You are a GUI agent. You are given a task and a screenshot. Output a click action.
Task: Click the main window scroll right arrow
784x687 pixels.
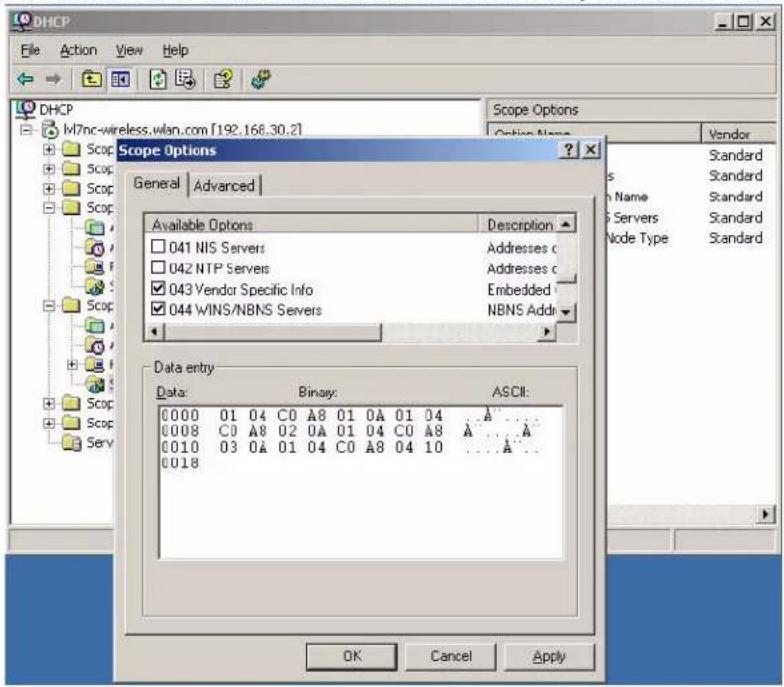pyautogui.click(x=766, y=514)
